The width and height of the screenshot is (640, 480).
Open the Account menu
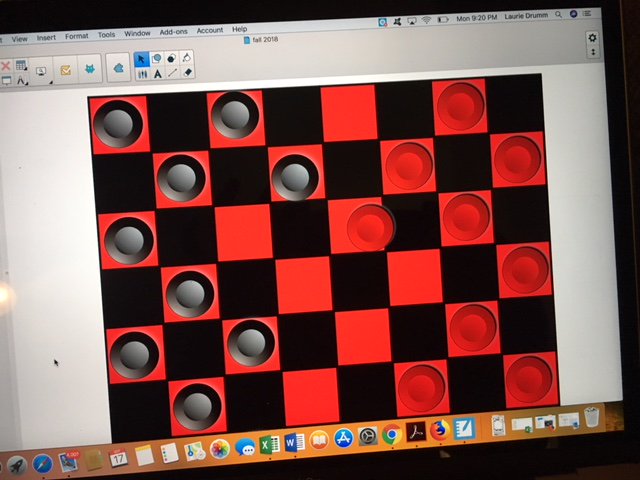pos(210,30)
